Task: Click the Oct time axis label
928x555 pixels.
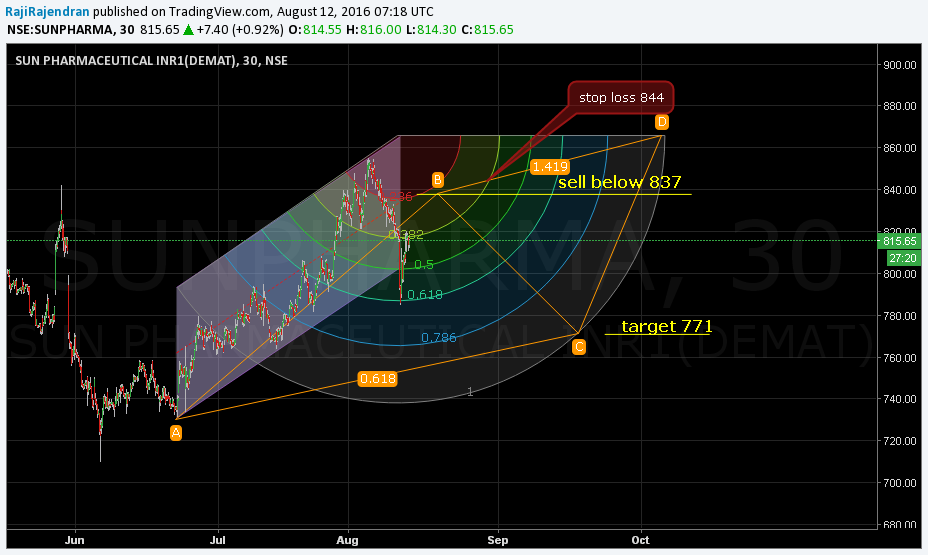Action: point(640,540)
